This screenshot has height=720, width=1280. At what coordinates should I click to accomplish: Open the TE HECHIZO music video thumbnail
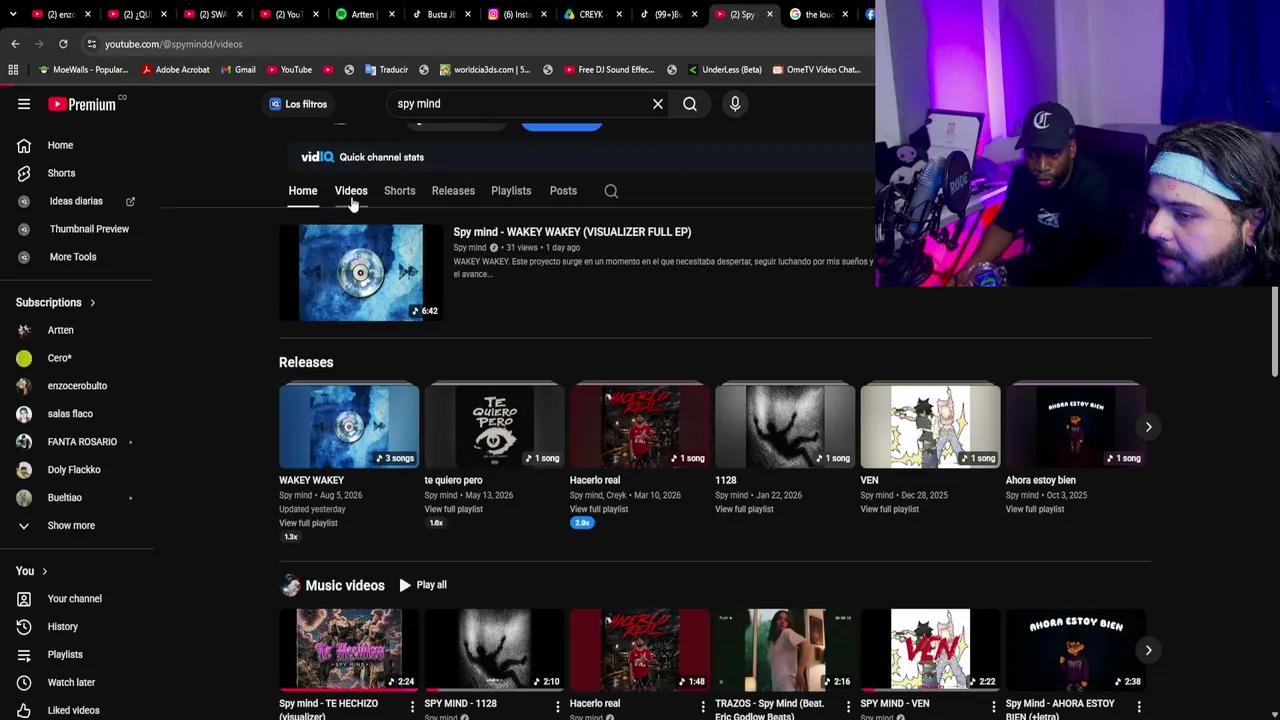tap(349, 649)
